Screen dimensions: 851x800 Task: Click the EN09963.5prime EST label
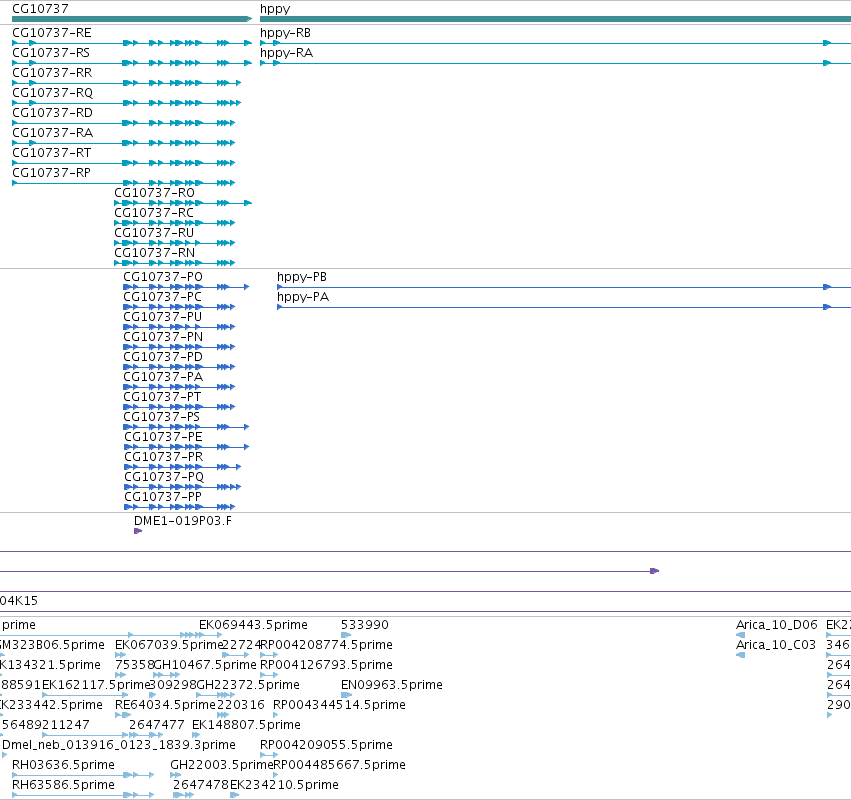click(392, 685)
